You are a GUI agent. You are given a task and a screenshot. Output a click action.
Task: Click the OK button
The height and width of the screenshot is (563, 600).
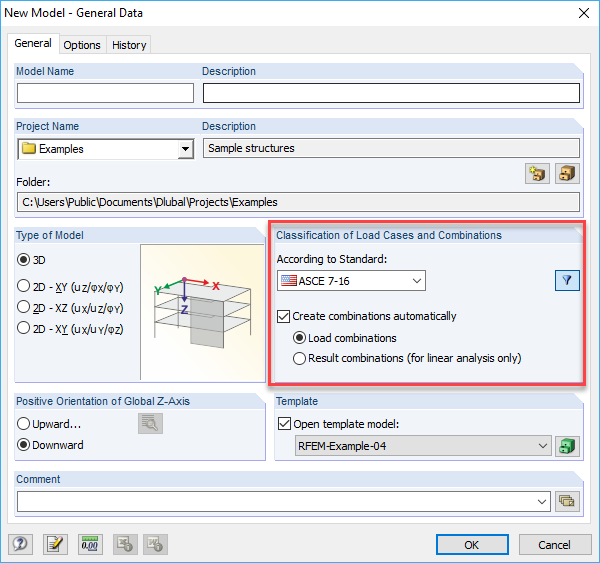click(472, 545)
